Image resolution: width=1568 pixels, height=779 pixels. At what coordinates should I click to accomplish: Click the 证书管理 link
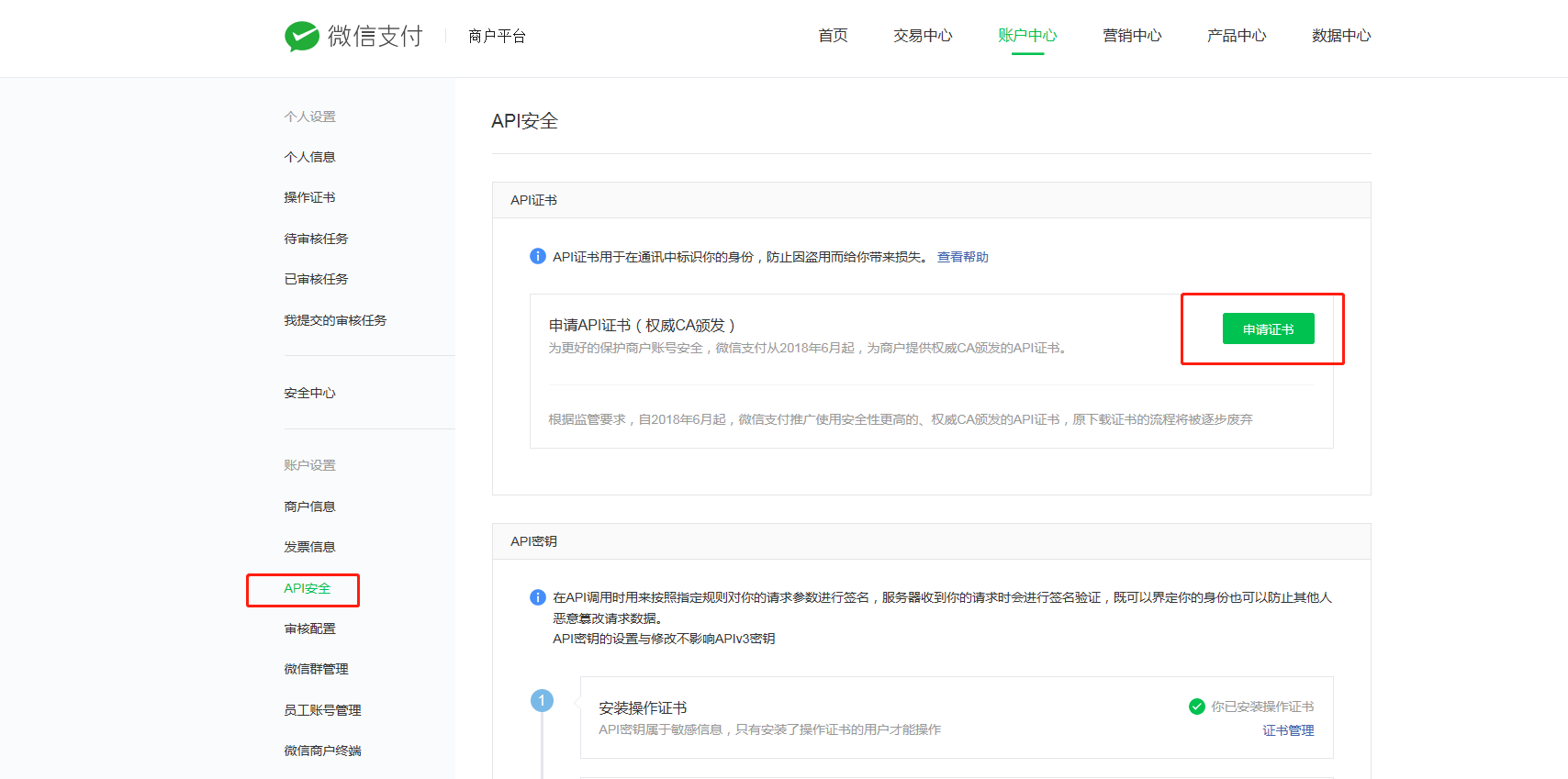(1289, 730)
